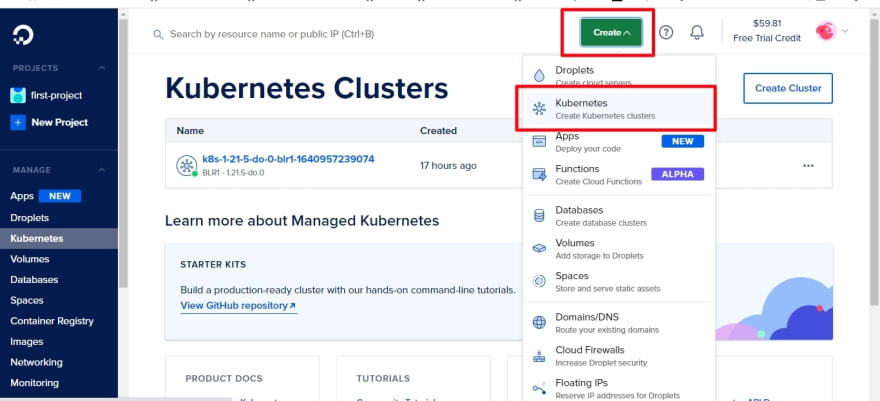
Task: Go to Apps in the sidebar
Action: pyautogui.click(x=22, y=196)
